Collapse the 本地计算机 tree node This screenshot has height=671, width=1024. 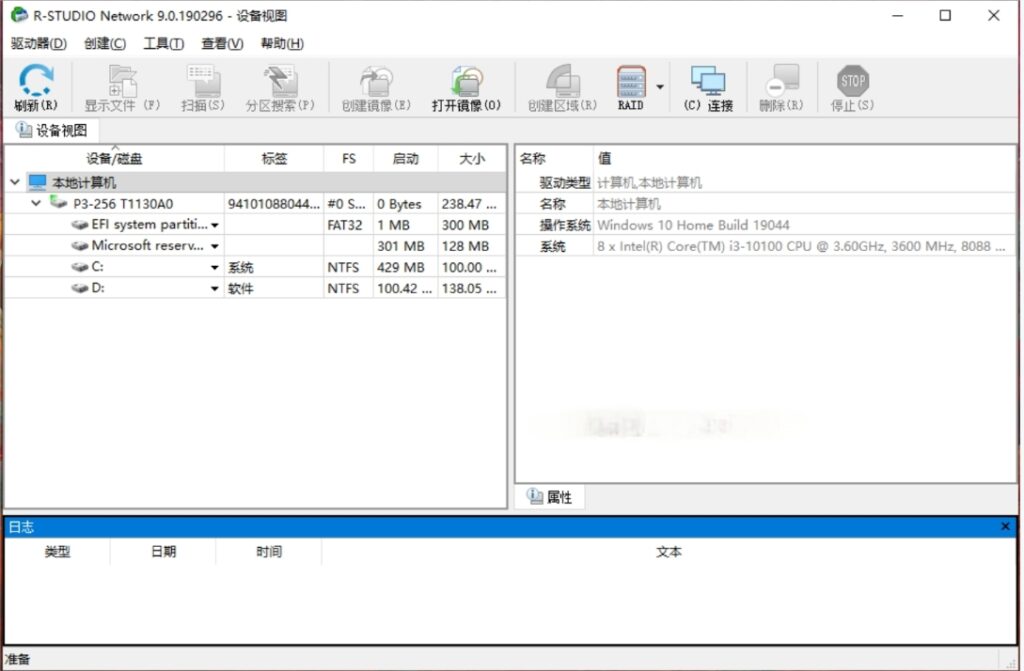click(x=15, y=183)
